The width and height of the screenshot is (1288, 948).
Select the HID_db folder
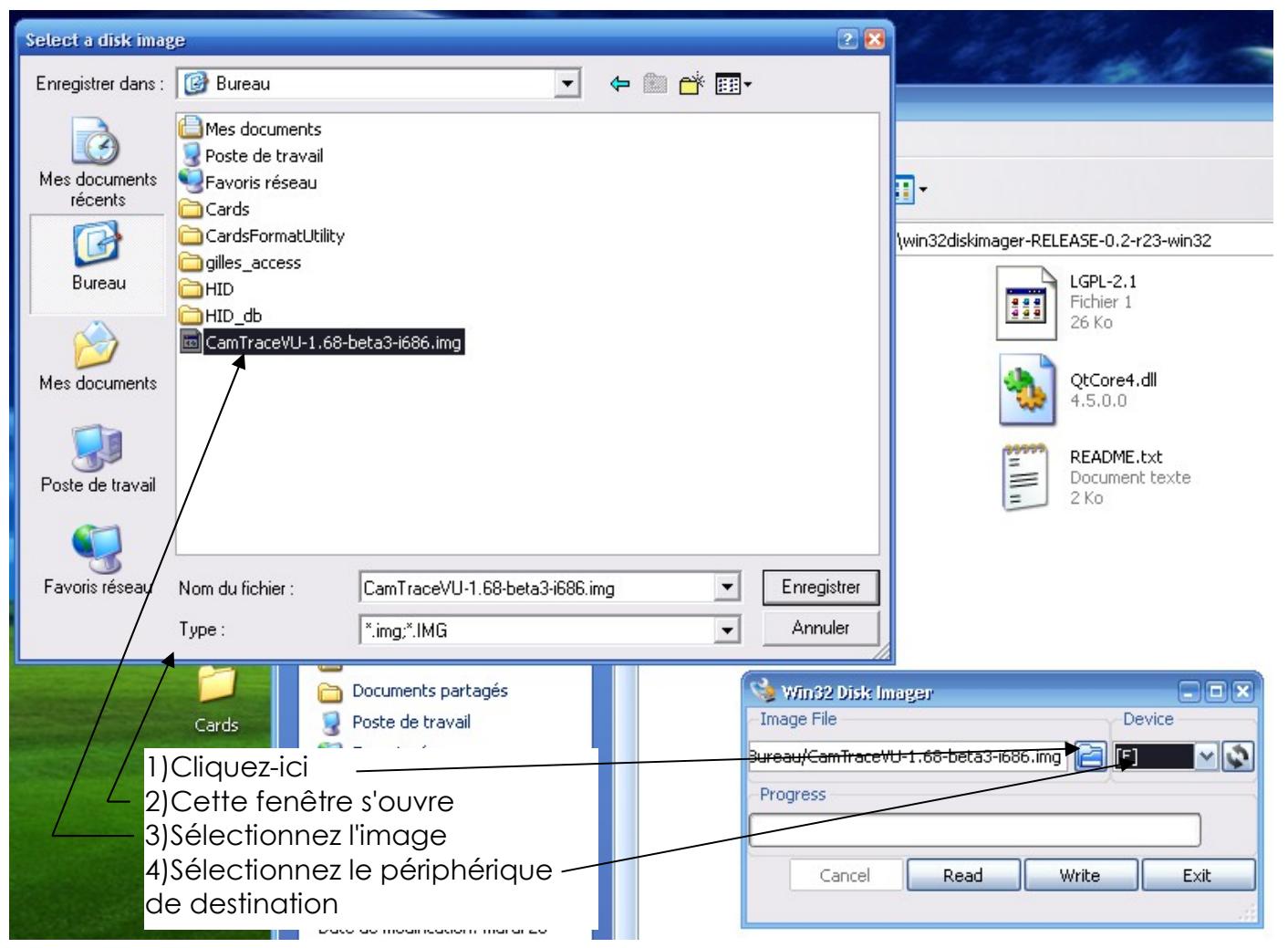click(222, 316)
